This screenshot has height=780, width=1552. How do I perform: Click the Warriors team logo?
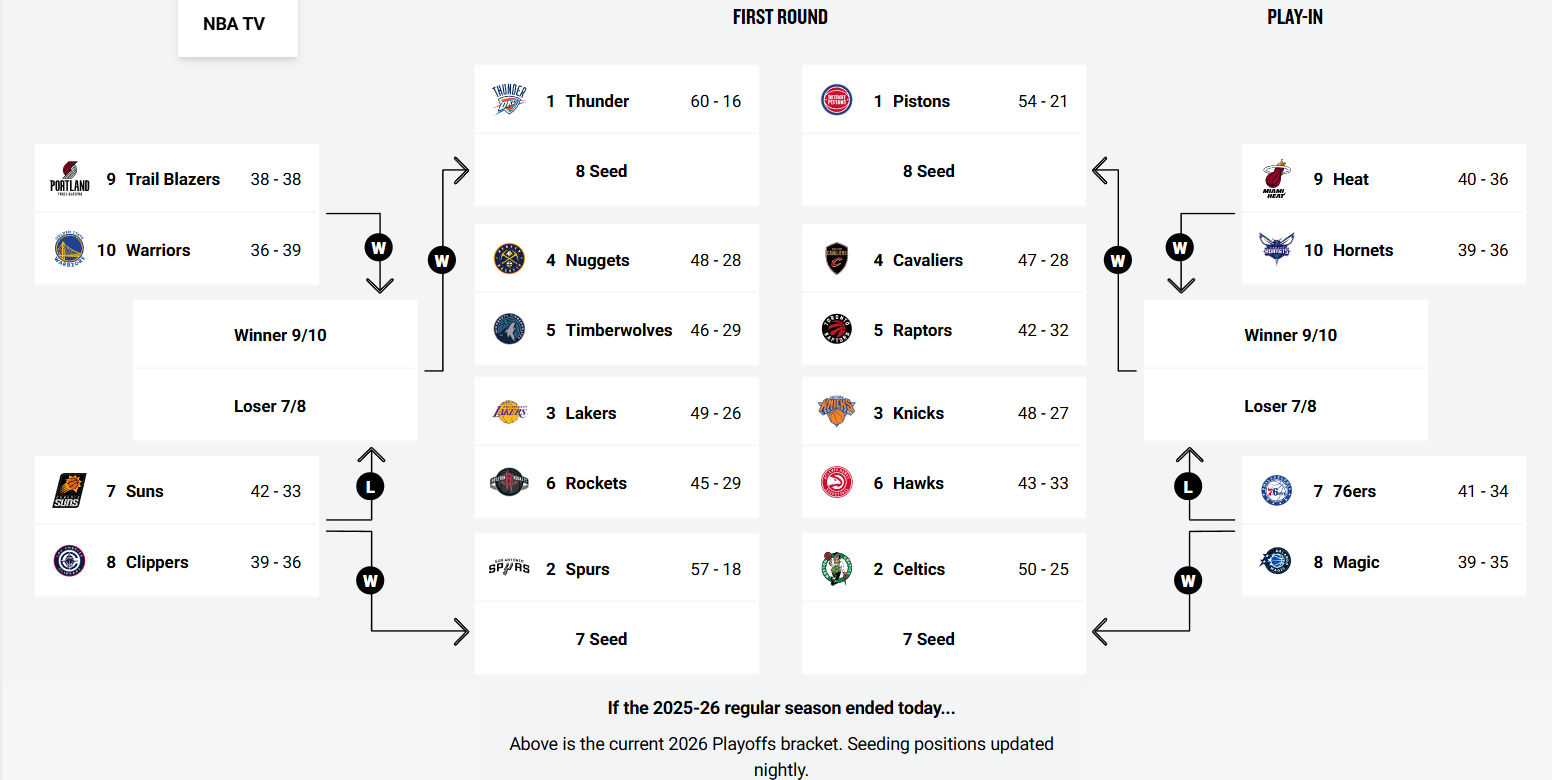[x=69, y=250]
